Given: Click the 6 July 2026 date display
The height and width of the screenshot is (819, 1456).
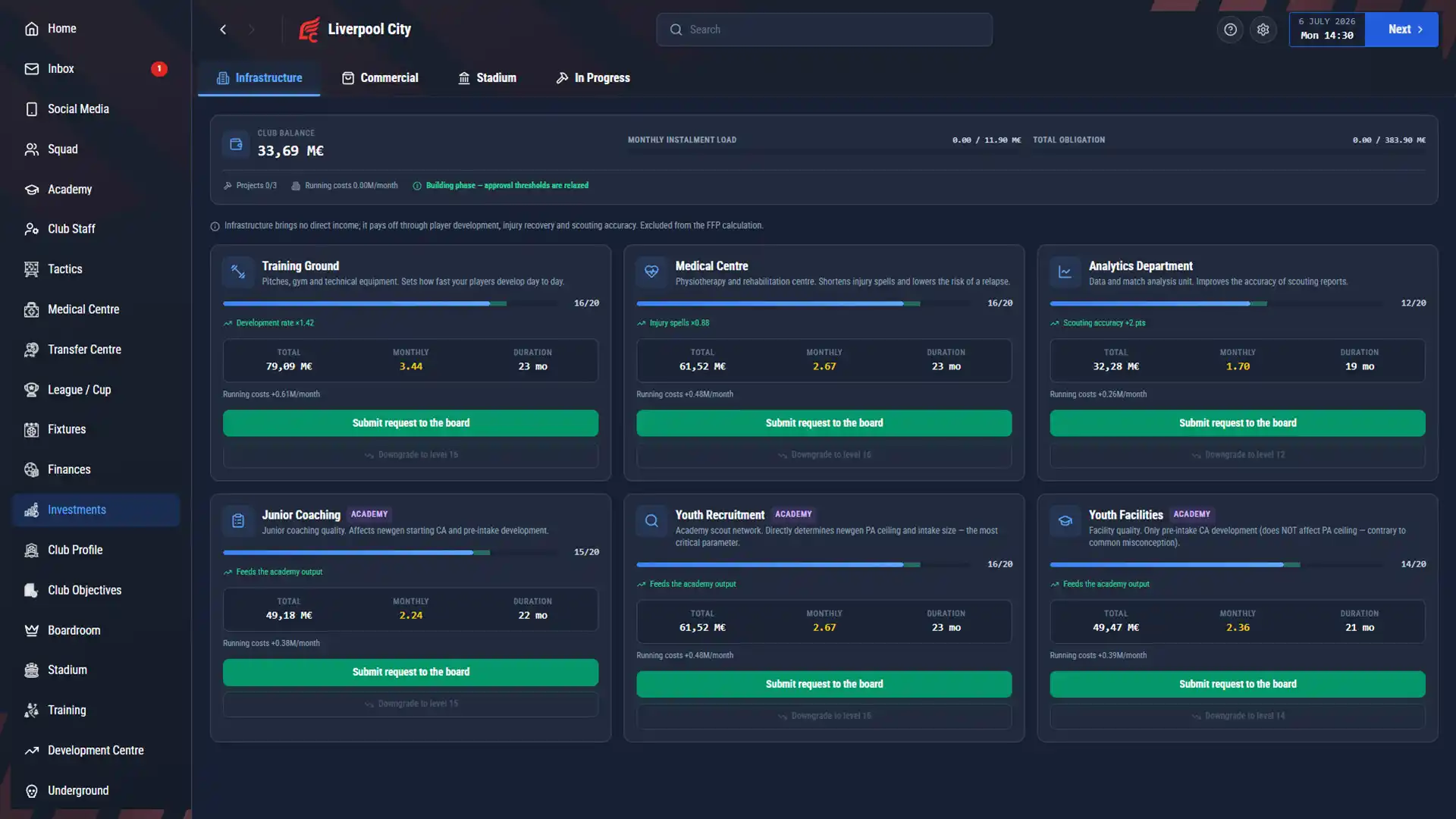Looking at the screenshot, I should click(1327, 30).
